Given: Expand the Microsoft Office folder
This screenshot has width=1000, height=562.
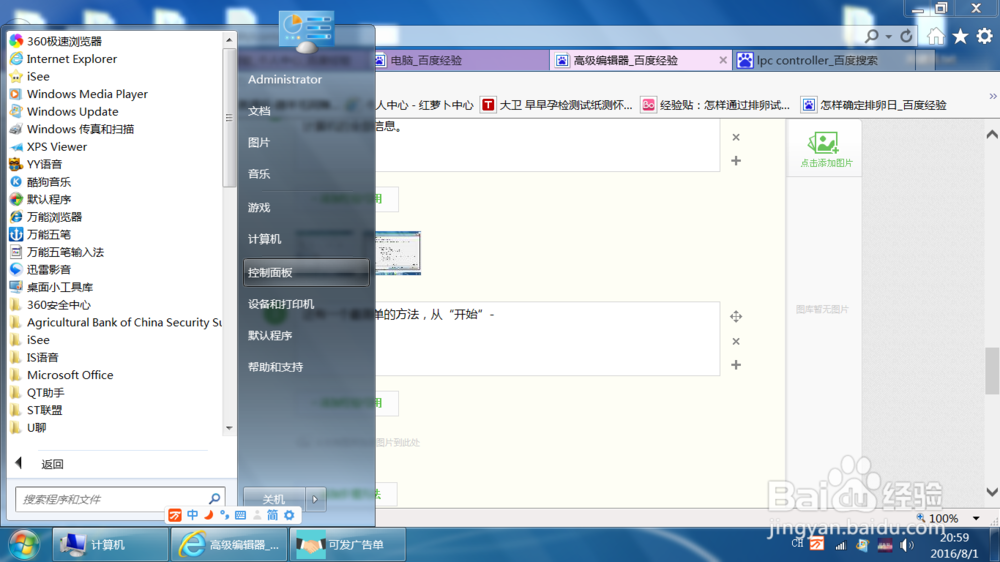Looking at the screenshot, I should point(61,375).
